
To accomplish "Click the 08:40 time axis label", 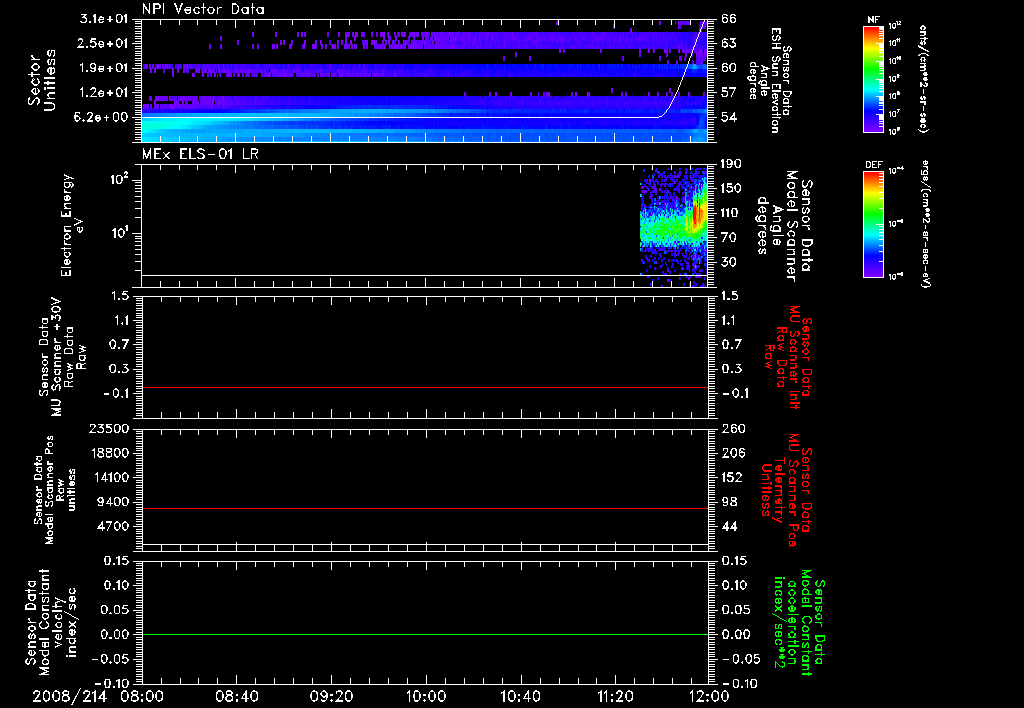I will (x=237, y=695).
